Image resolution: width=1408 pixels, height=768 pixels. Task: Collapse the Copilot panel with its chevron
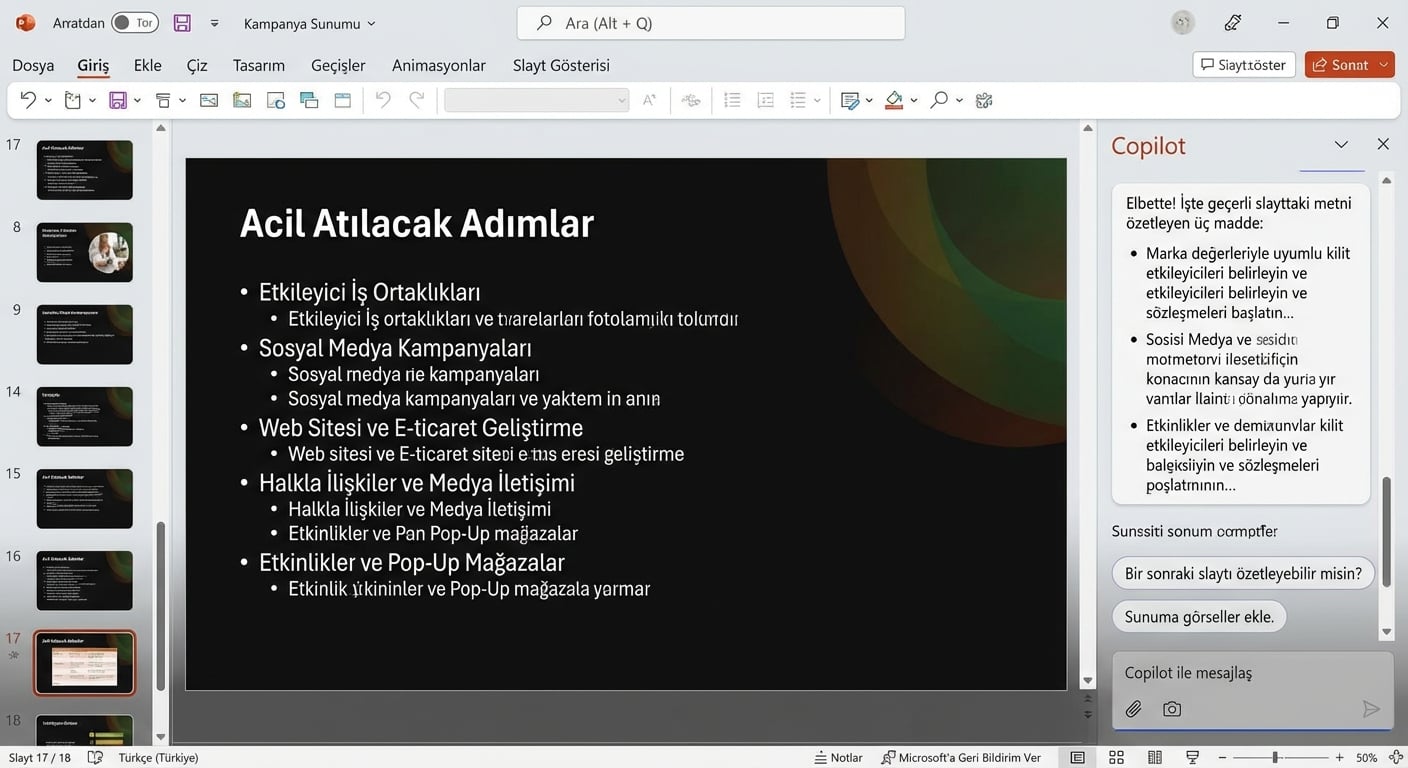click(x=1341, y=144)
